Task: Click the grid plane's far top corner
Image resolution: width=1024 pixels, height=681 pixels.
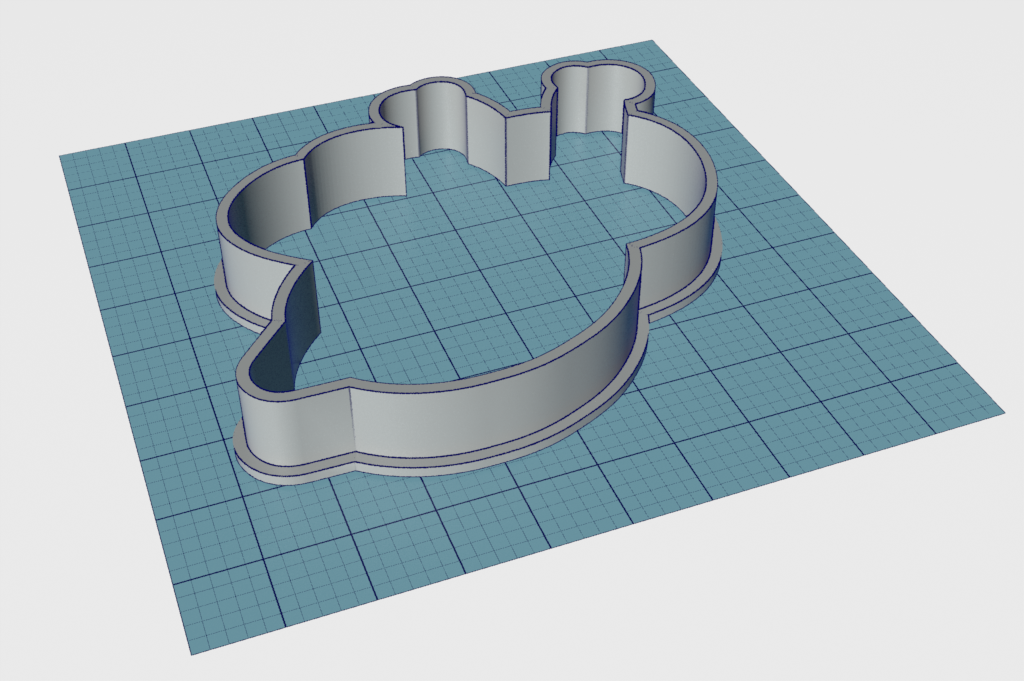Action: (x=650, y=42)
